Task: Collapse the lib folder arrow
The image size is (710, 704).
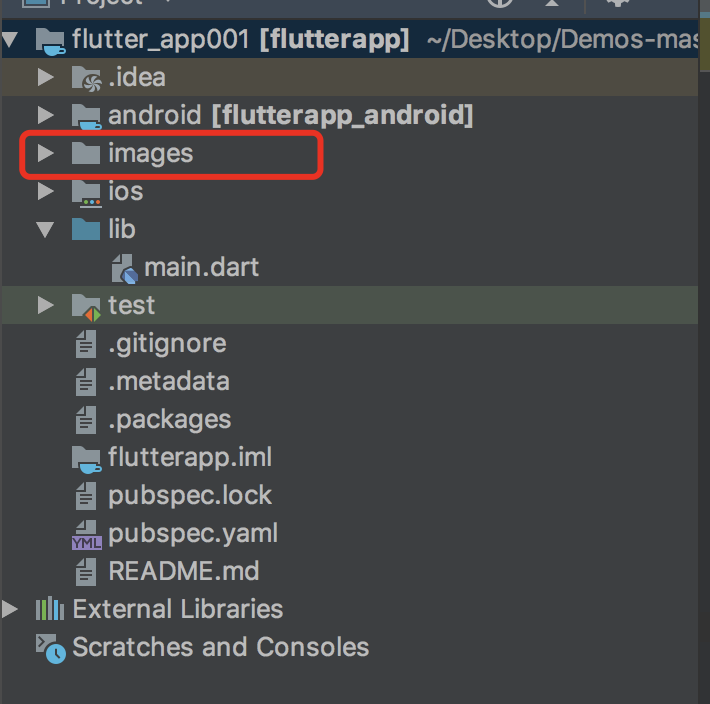Action: point(45,230)
